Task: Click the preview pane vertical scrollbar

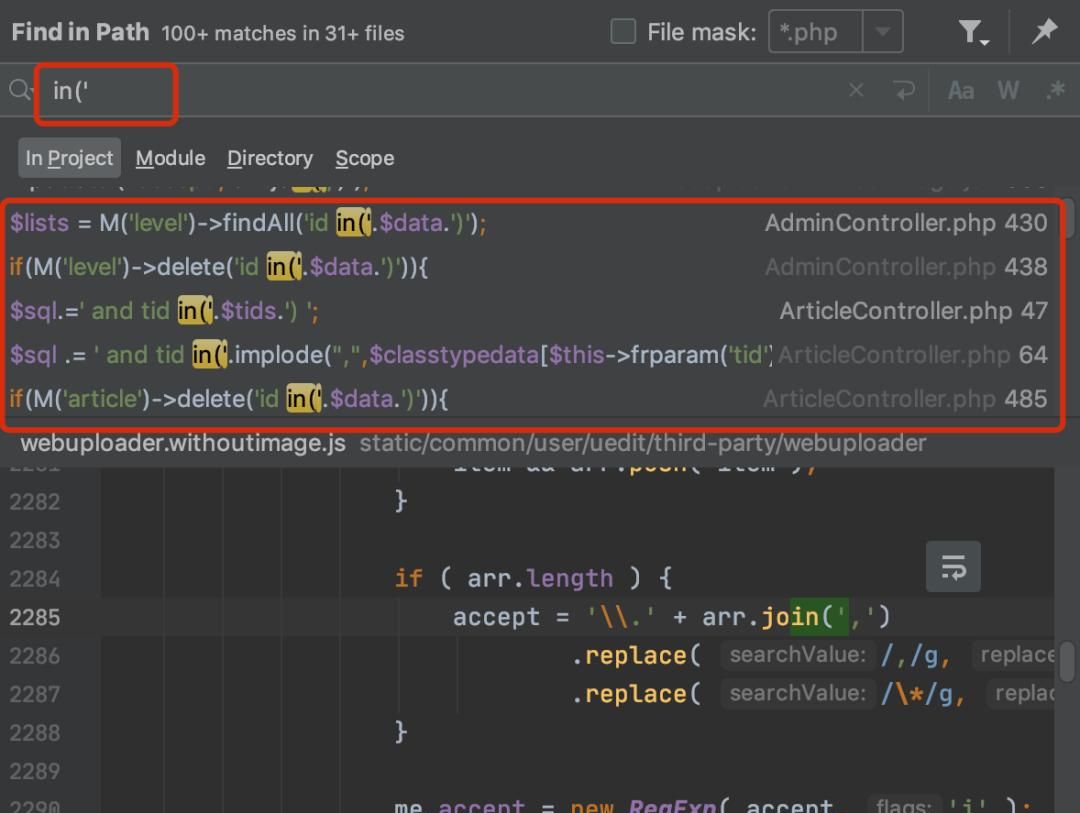Action: pos(1067,662)
